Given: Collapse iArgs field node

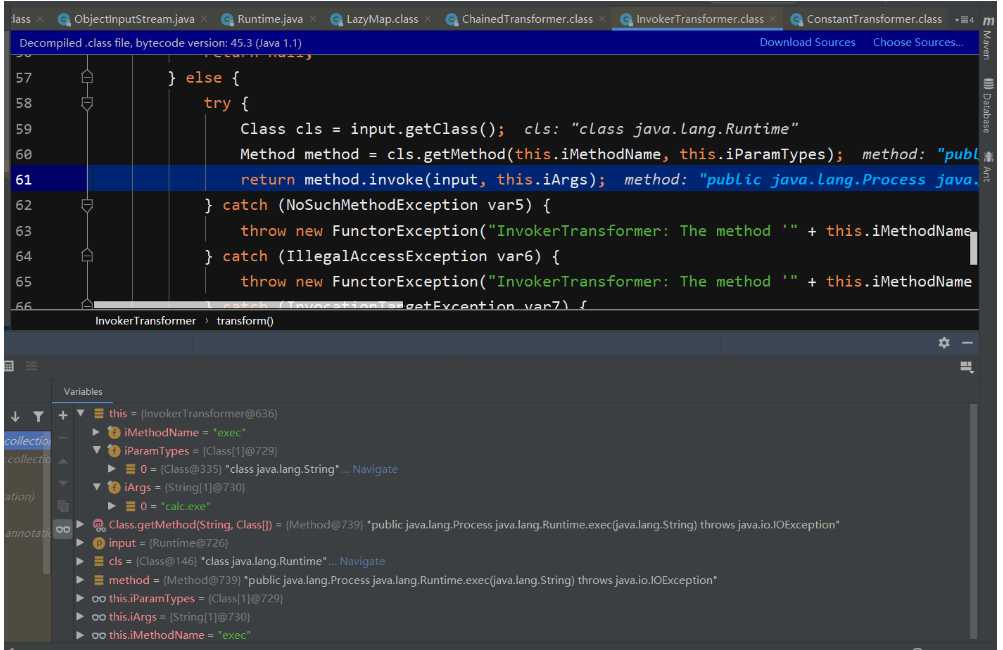Looking at the screenshot, I should pos(97,487).
